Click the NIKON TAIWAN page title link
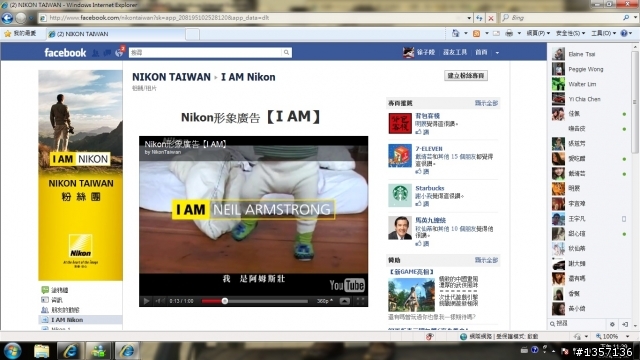 [171, 77]
